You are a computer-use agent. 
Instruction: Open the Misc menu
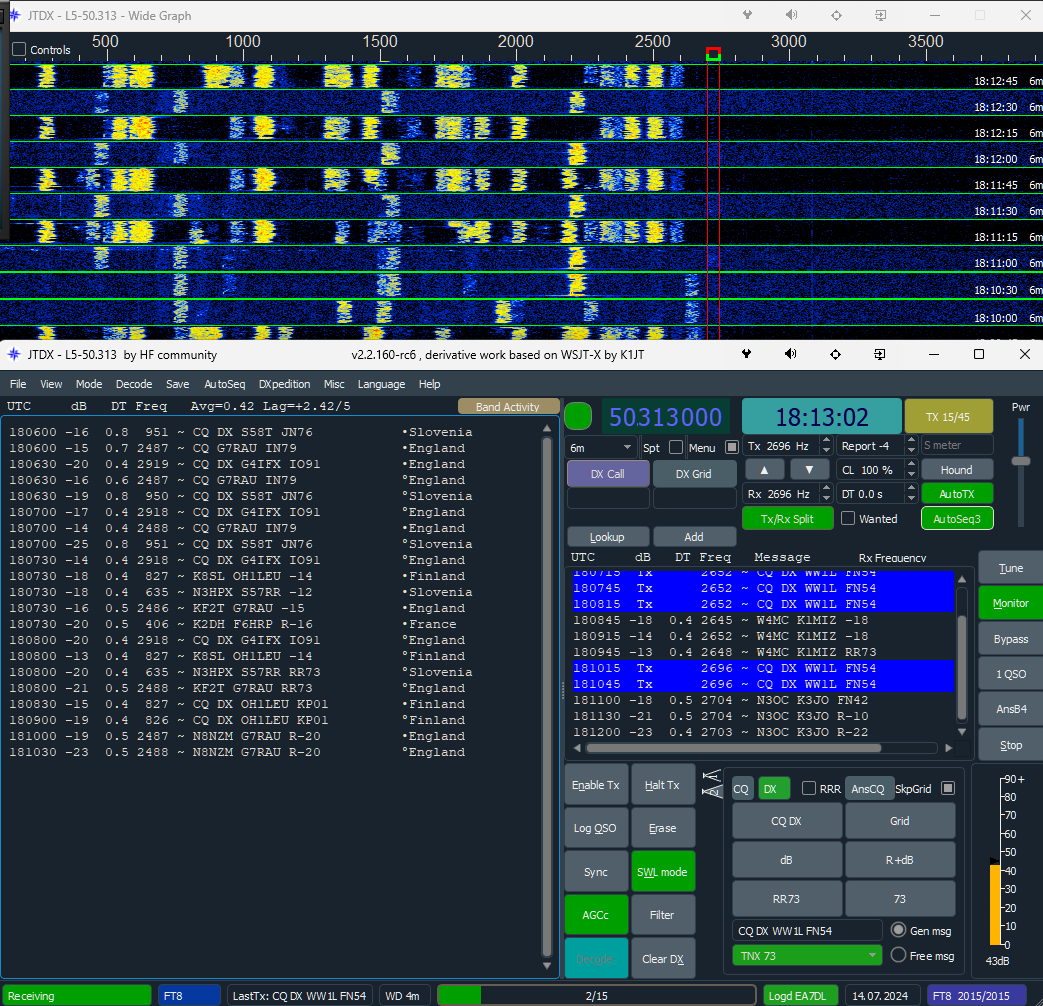pos(334,384)
